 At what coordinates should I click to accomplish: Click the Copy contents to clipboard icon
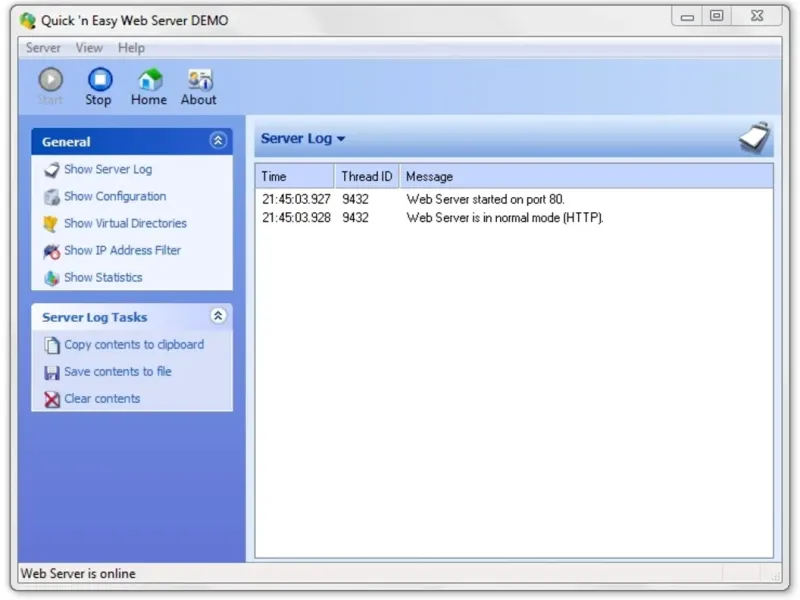[52, 345]
